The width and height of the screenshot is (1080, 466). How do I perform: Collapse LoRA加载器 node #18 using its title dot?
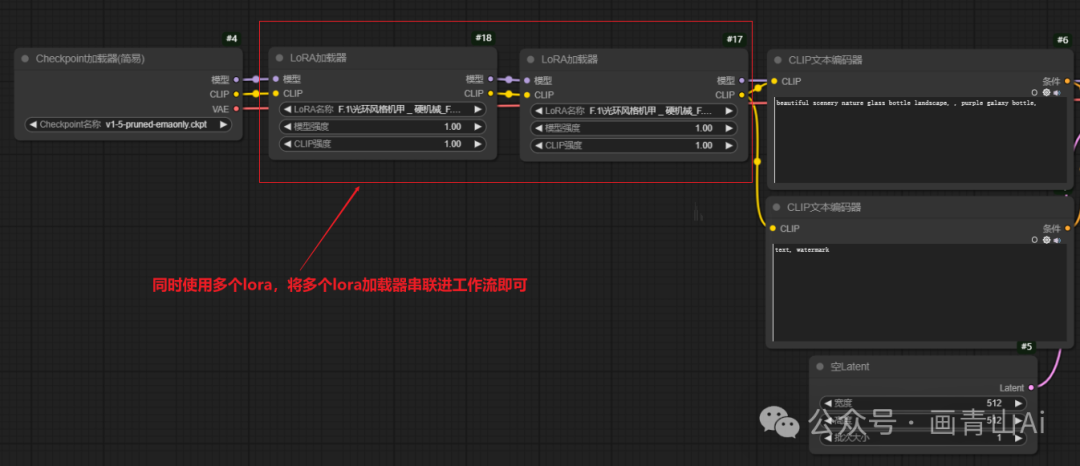coord(280,58)
